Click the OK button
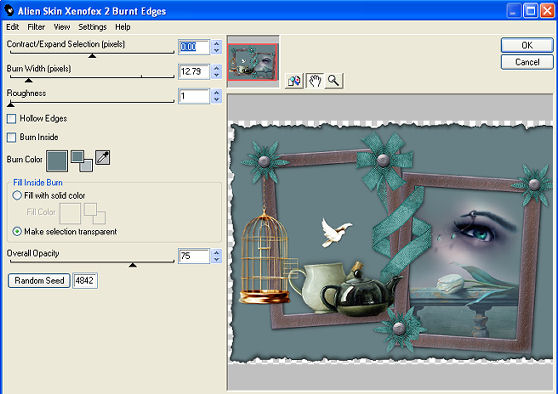 click(527, 45)
